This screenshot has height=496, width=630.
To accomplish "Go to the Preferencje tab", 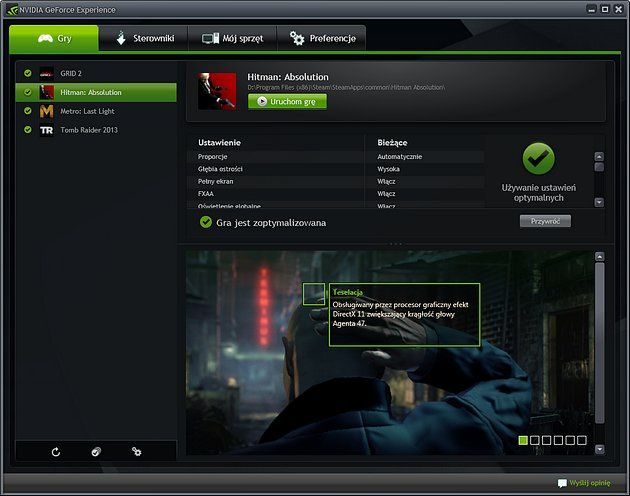I will tap(321, 38).
